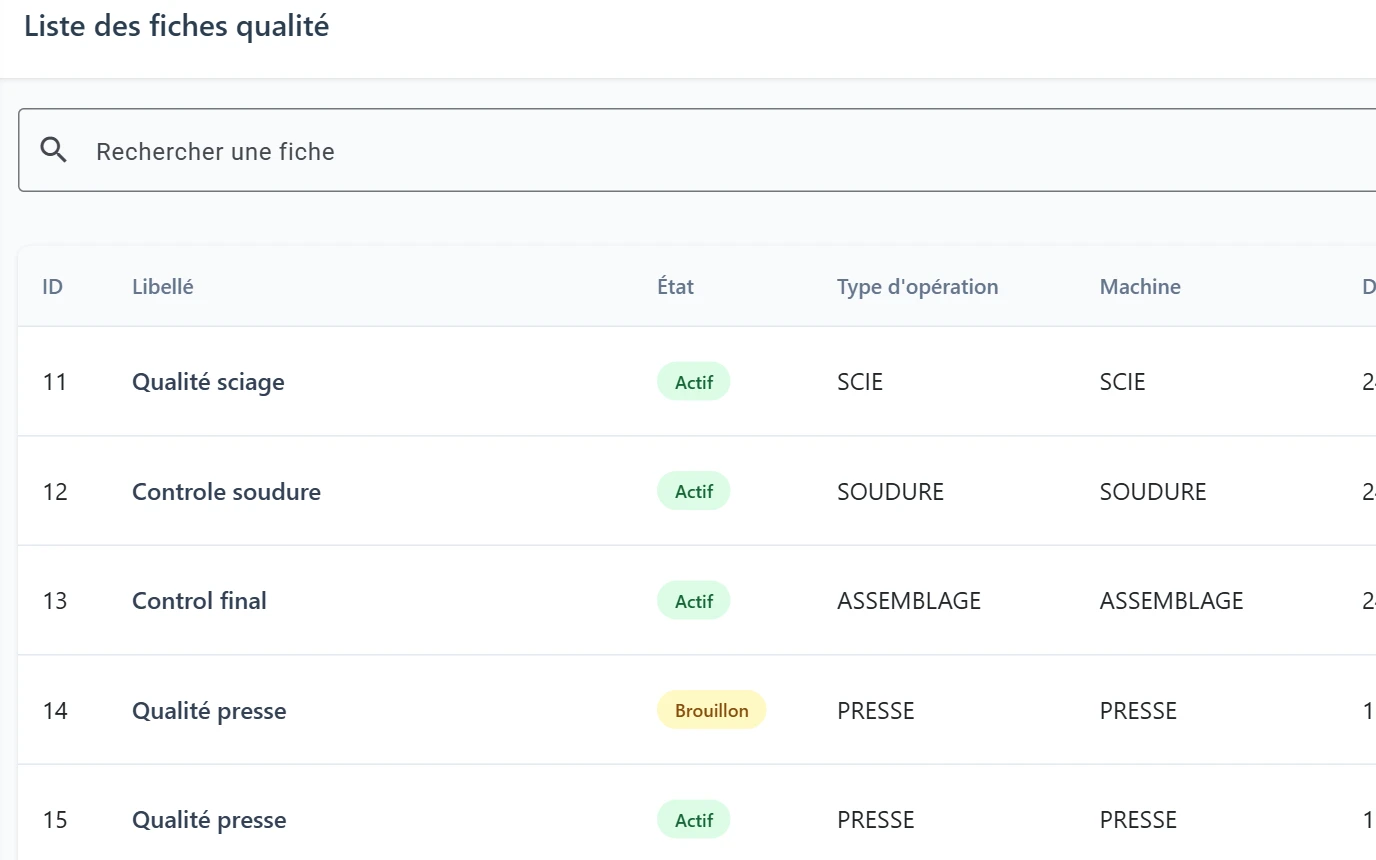Click the Actif badge for Qualité sciage

click(694, 382)
